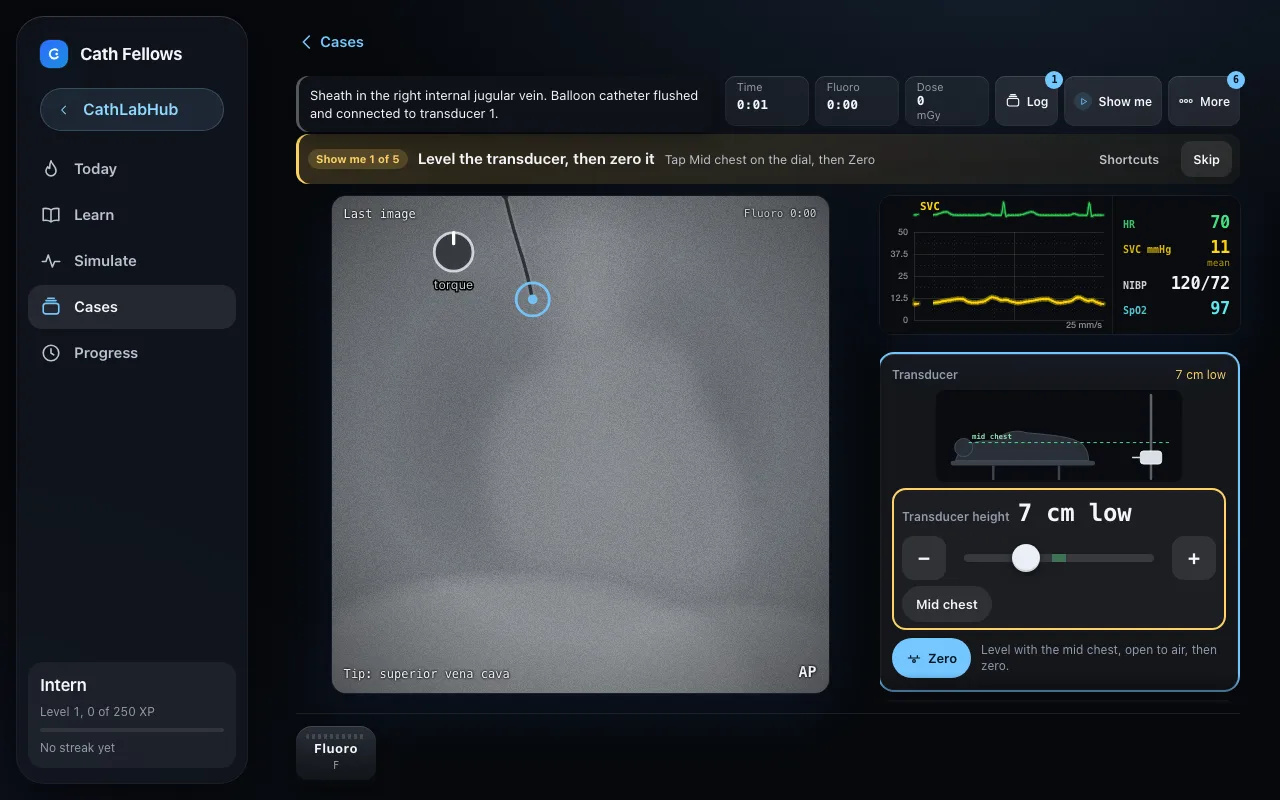
Task: Click the torque dial
Action: click(x=453, y=252)
